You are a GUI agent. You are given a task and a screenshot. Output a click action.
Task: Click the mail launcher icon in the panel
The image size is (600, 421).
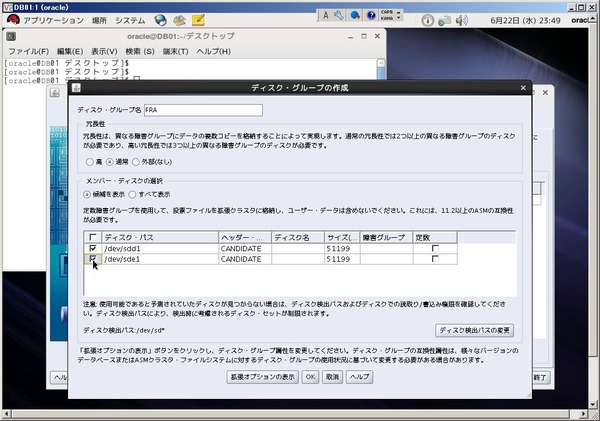pos(179,20)
